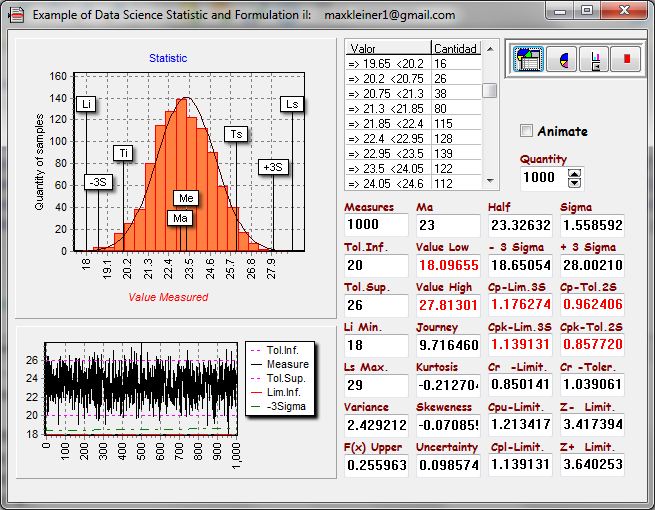
Task: Click the +3S label on the histogram
Action: click(x=273, y=167)
